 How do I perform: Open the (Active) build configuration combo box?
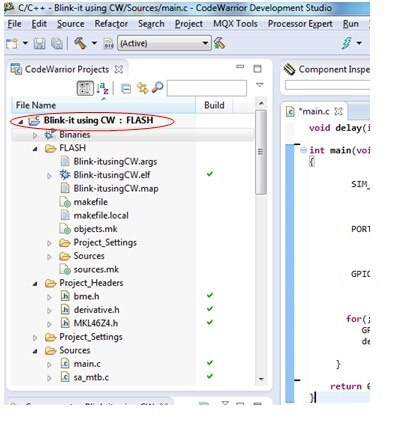click(164, 43)
